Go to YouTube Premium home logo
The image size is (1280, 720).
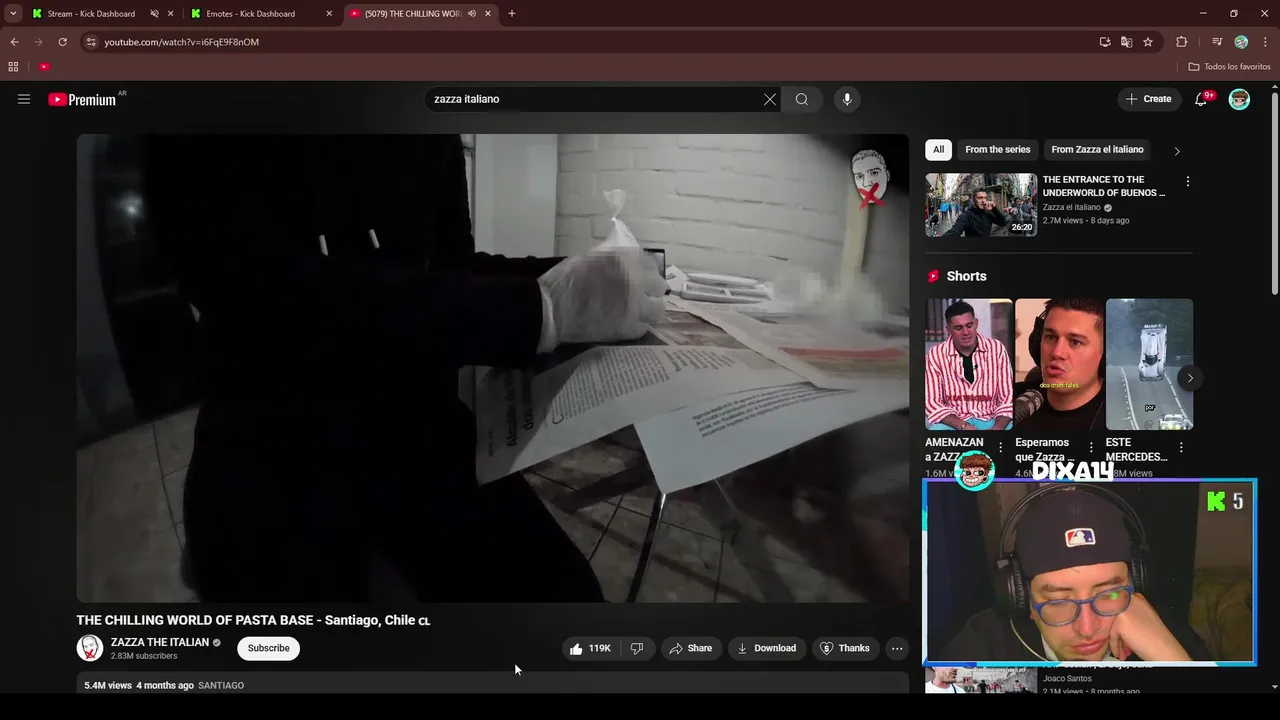84,99
